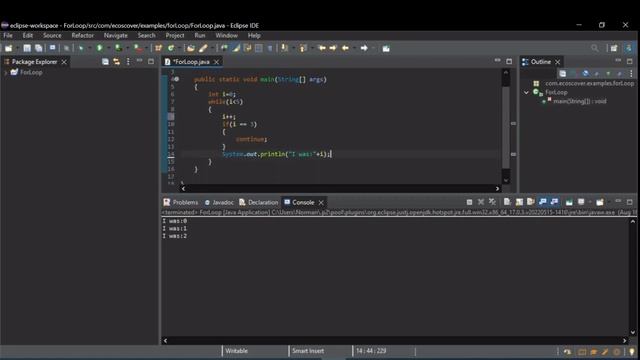Open the Run button dropdown arrow

(x=108, y=49)
